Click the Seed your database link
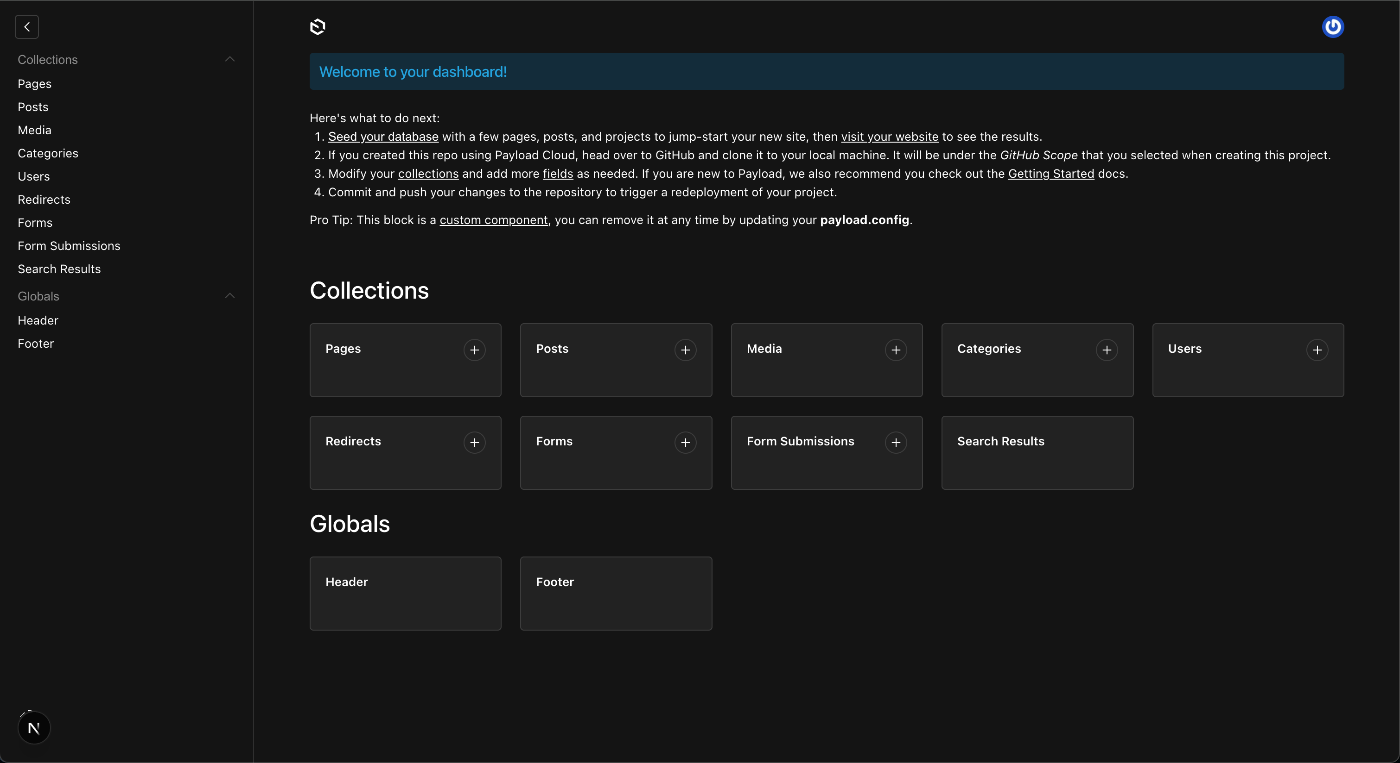The width and height of the screenshot is (1400, 763). 383,137
